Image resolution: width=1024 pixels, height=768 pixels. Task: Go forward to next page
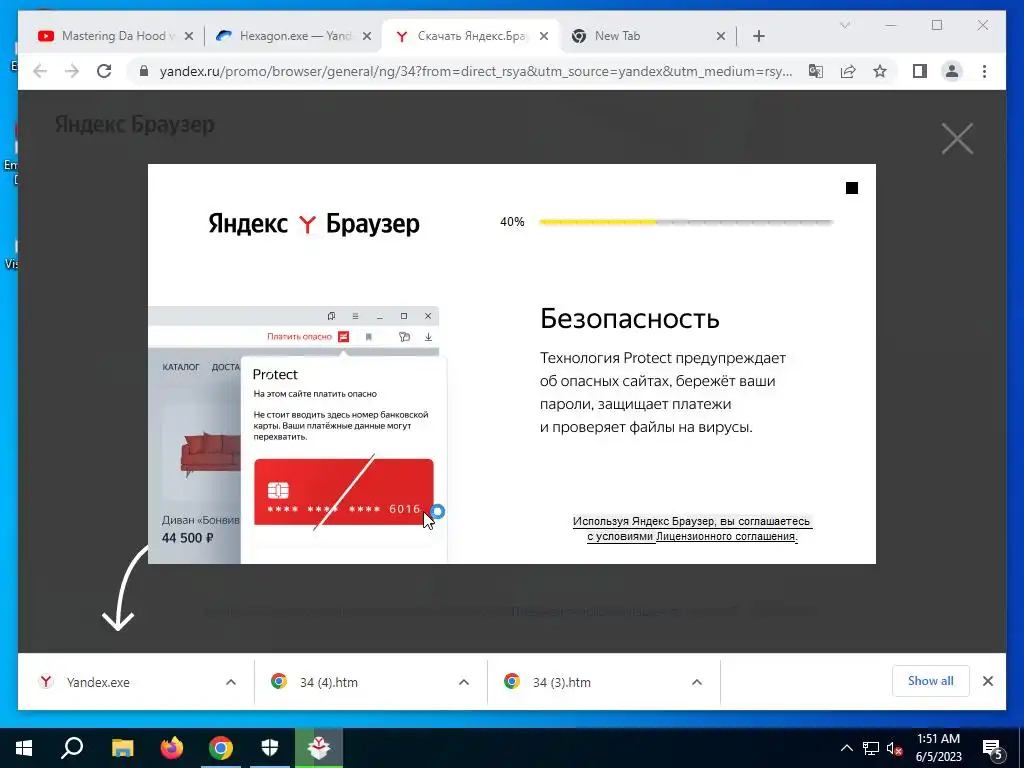click(72, 71)
